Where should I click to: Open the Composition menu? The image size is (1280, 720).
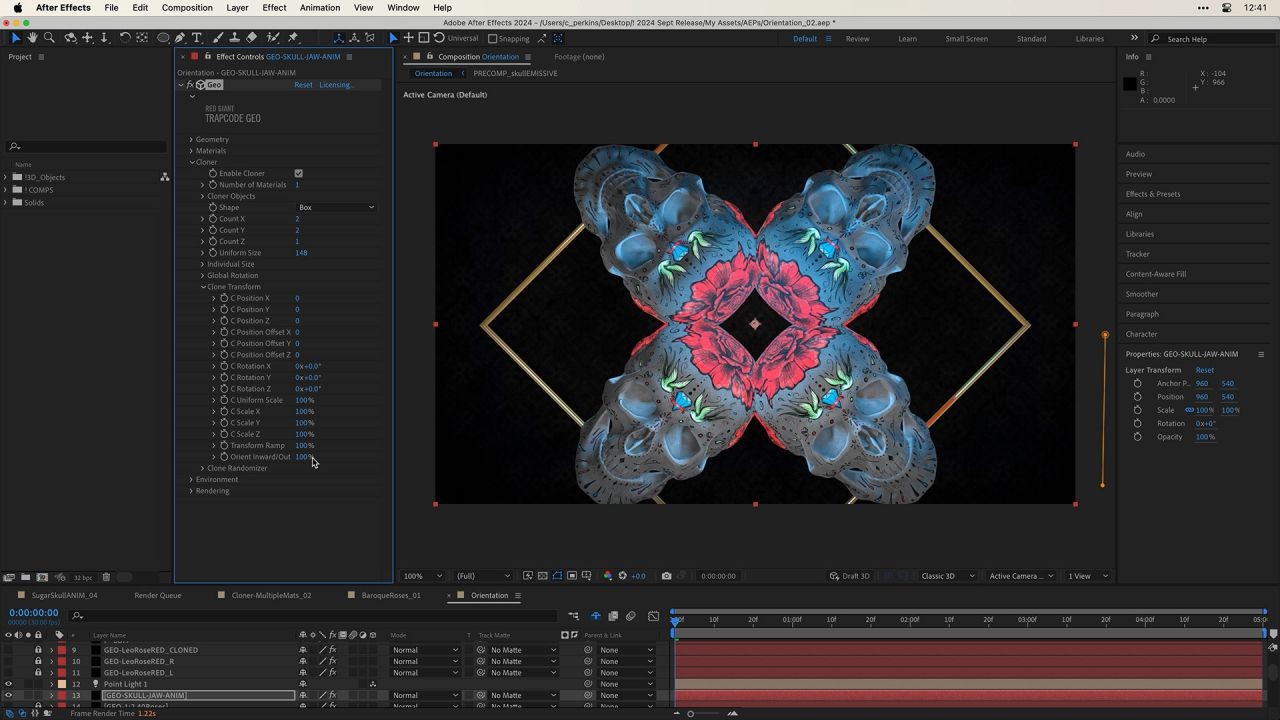point(187,7)
